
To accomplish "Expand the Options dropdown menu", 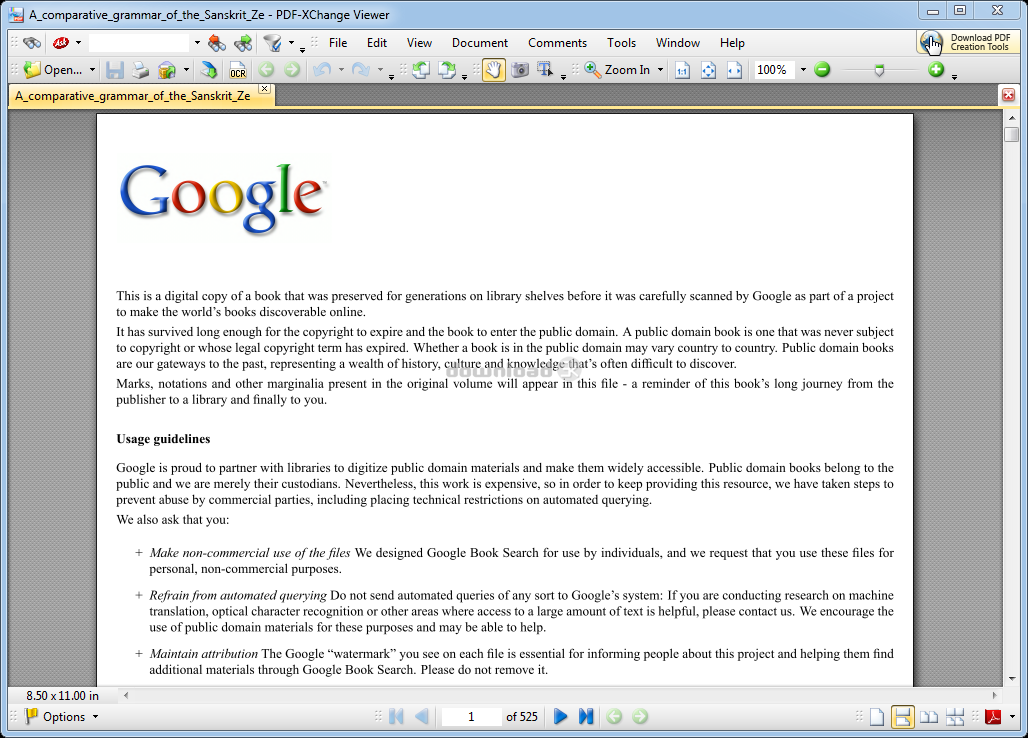I will [95, 716].
